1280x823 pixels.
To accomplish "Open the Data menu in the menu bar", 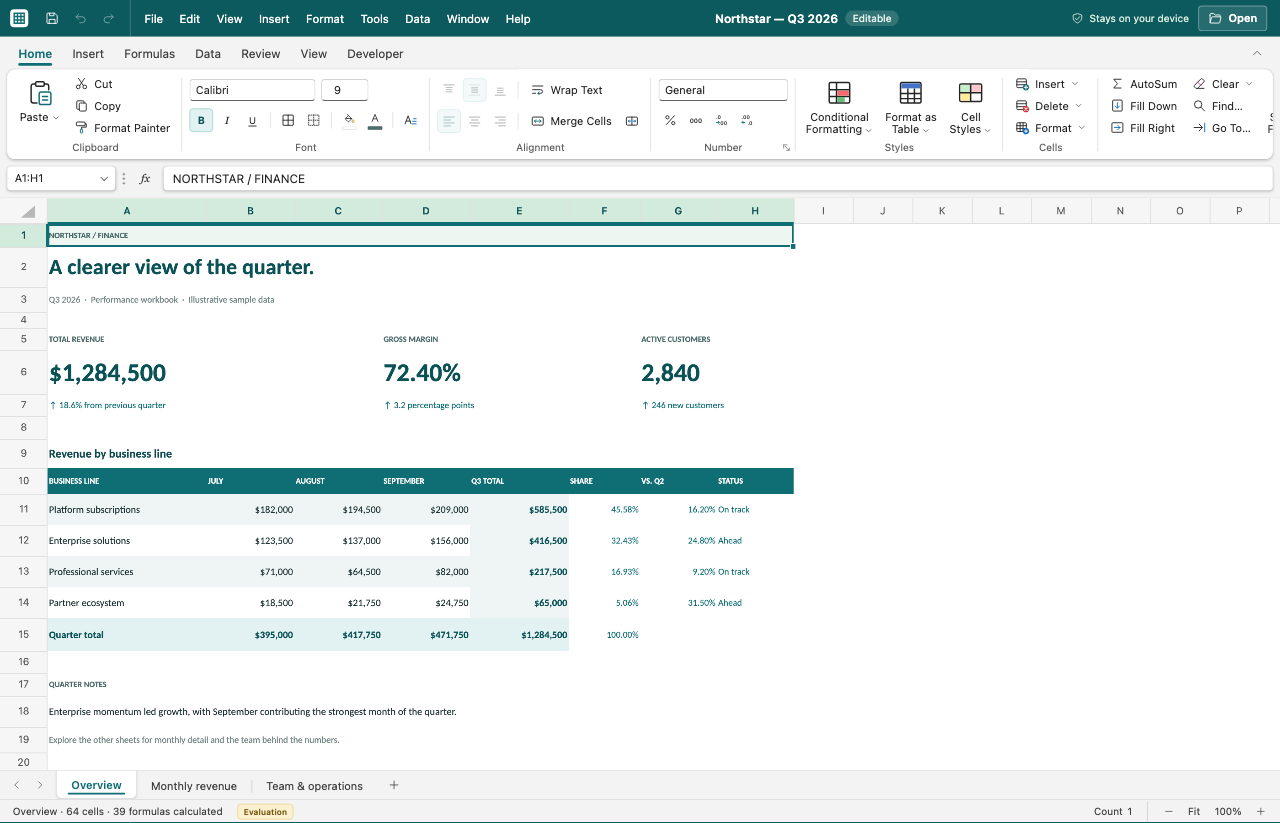I will 418,19.
